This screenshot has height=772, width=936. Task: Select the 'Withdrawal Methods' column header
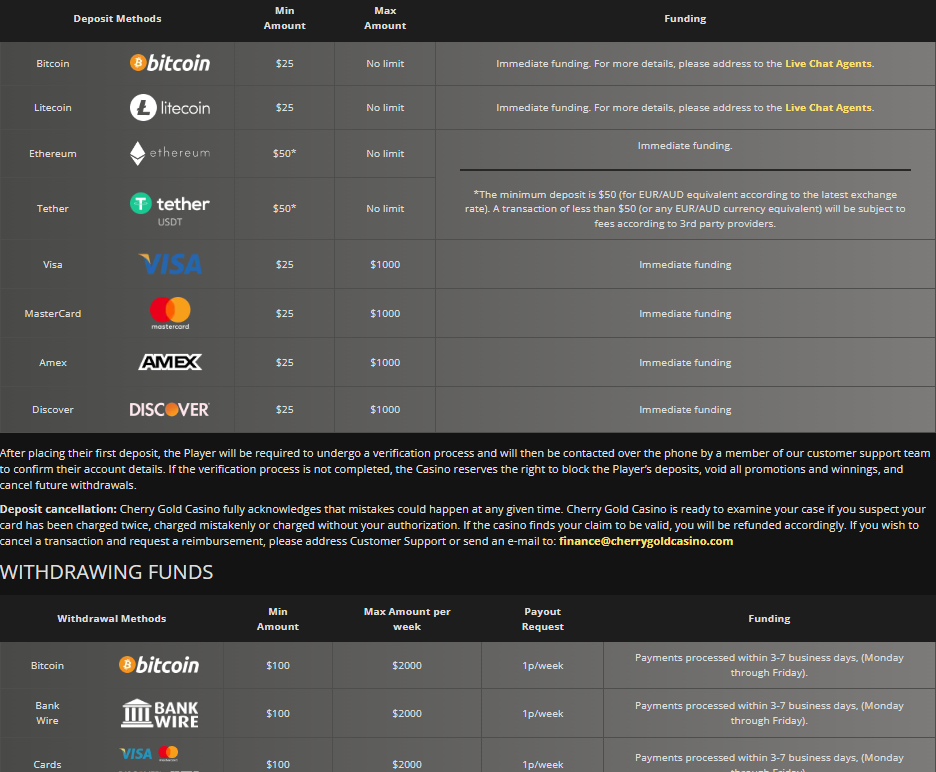[x=112, y=619]
